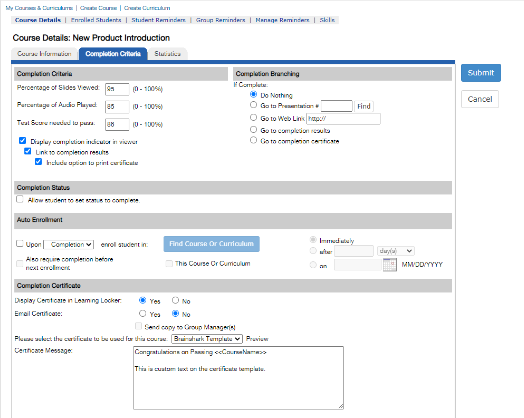Open the day(s) unit dropdown

396,251
